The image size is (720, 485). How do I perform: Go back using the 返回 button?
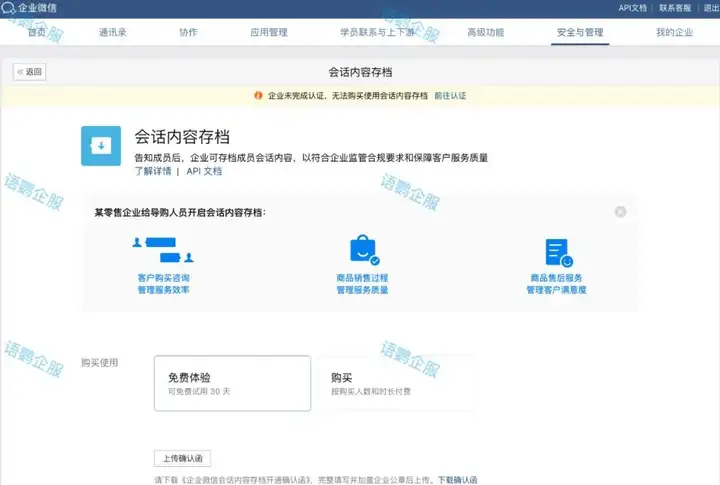point(30,72)
